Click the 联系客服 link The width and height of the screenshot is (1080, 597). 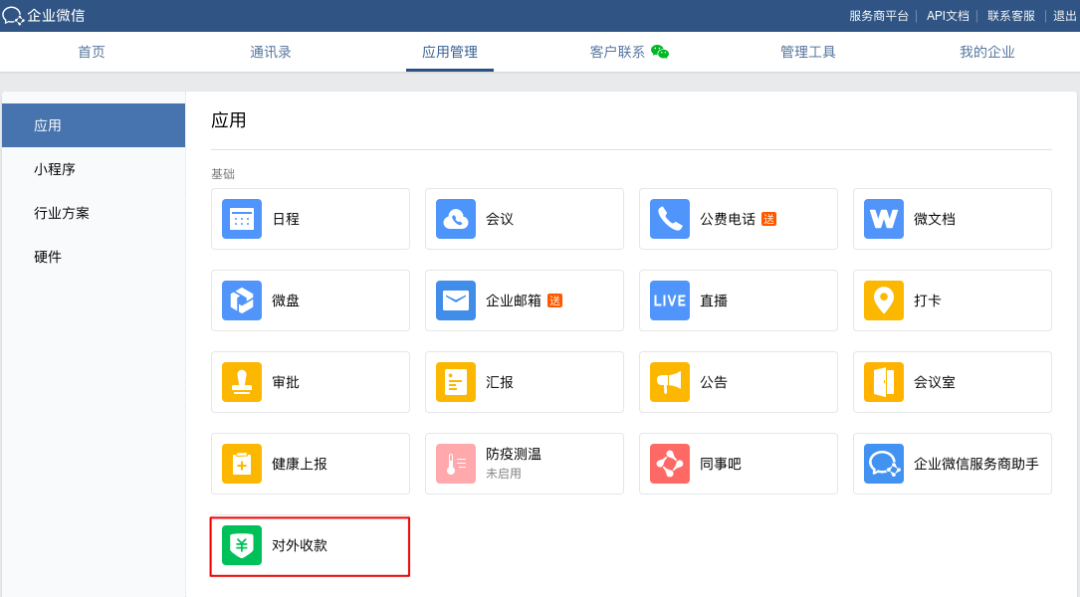1011,16
